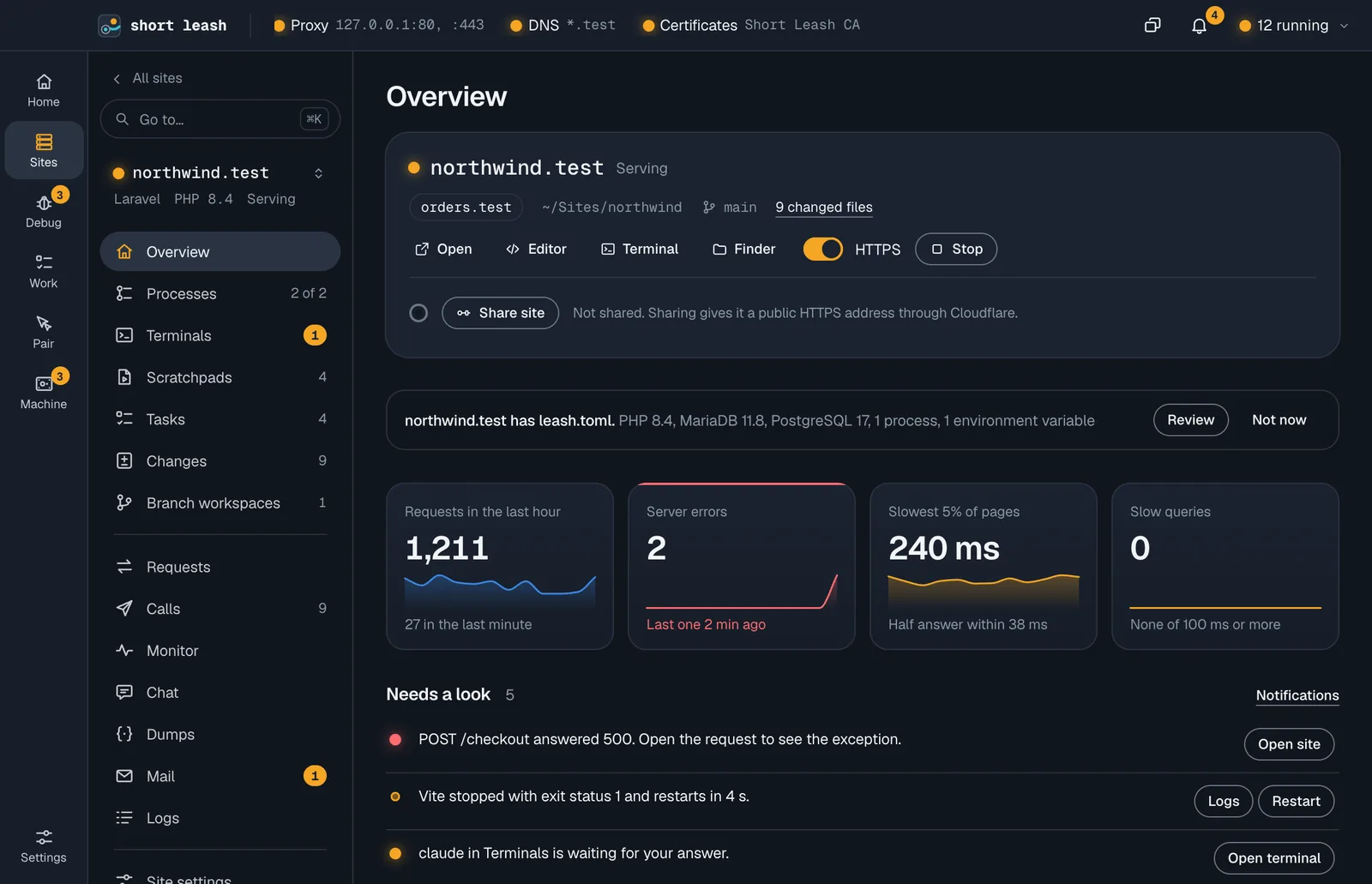Open the Server errors card

pos(742,566)
